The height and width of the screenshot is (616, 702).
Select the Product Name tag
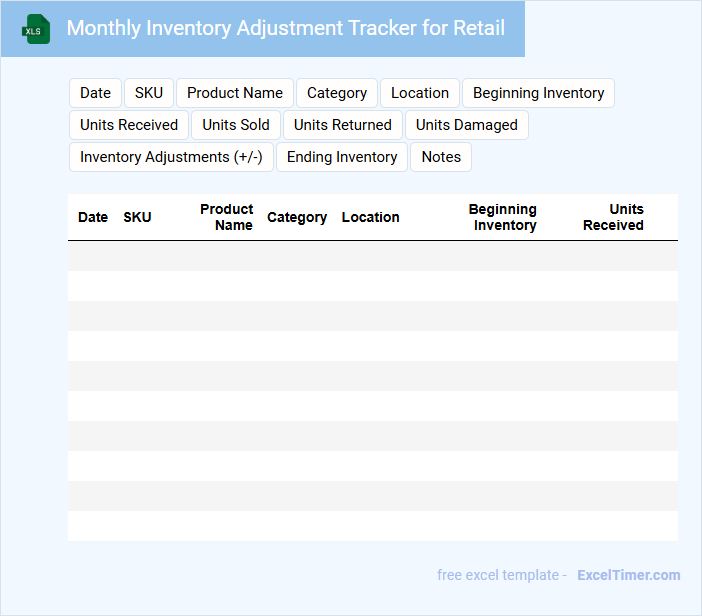(235, 93)
